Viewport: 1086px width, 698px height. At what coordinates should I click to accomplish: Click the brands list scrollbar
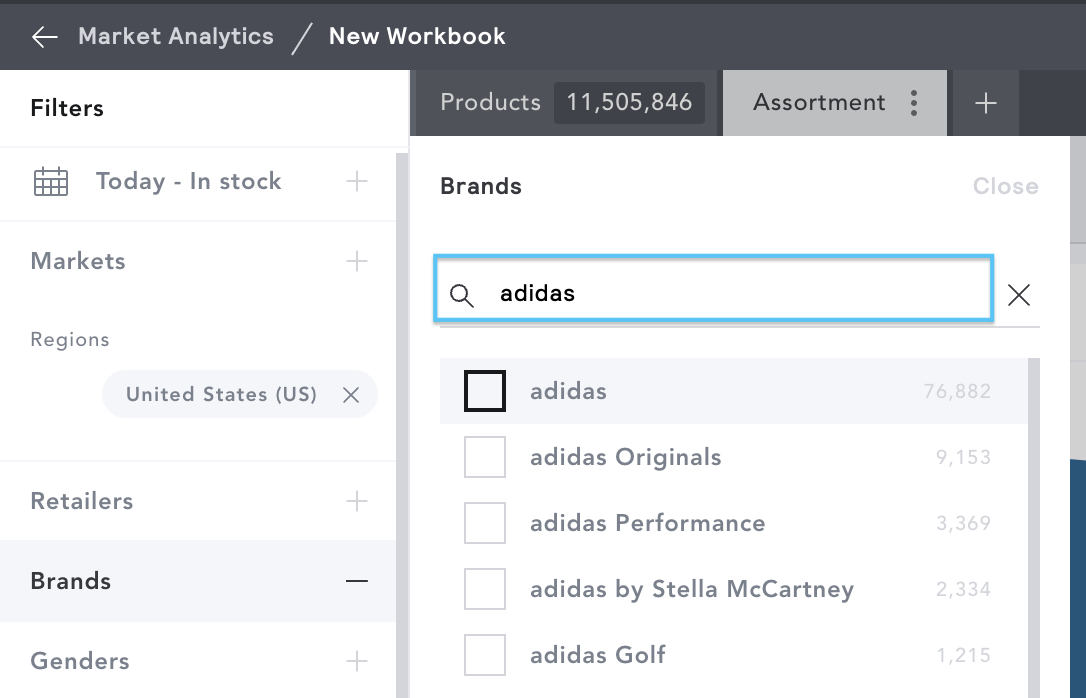click(1034, 528)
